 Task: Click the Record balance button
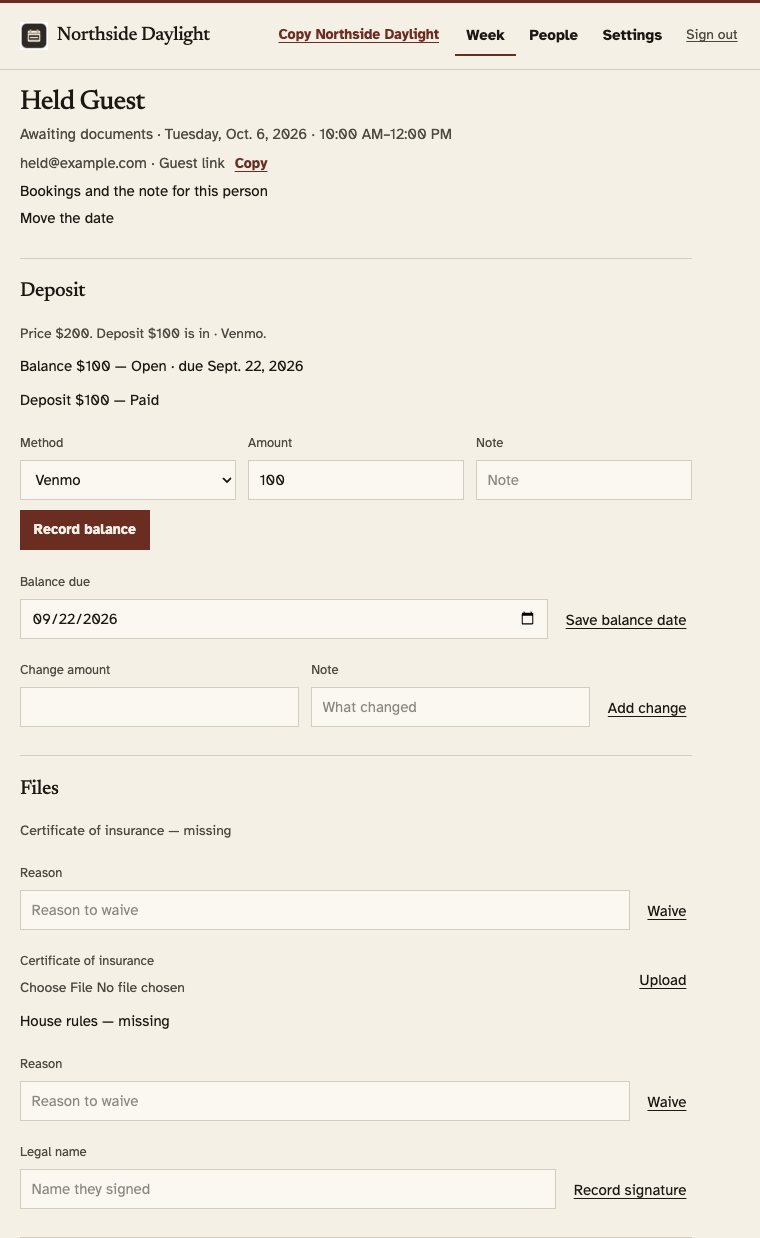(85, 529)
